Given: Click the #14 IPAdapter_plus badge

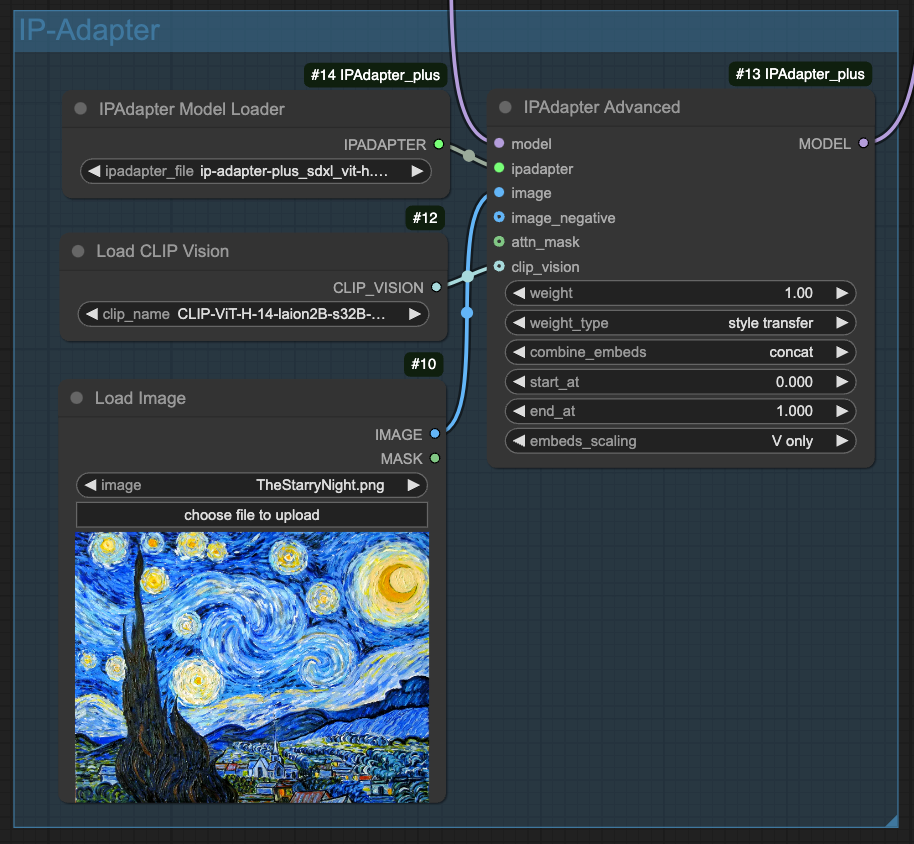Looking at the screenshot, I should click(375, 75).
